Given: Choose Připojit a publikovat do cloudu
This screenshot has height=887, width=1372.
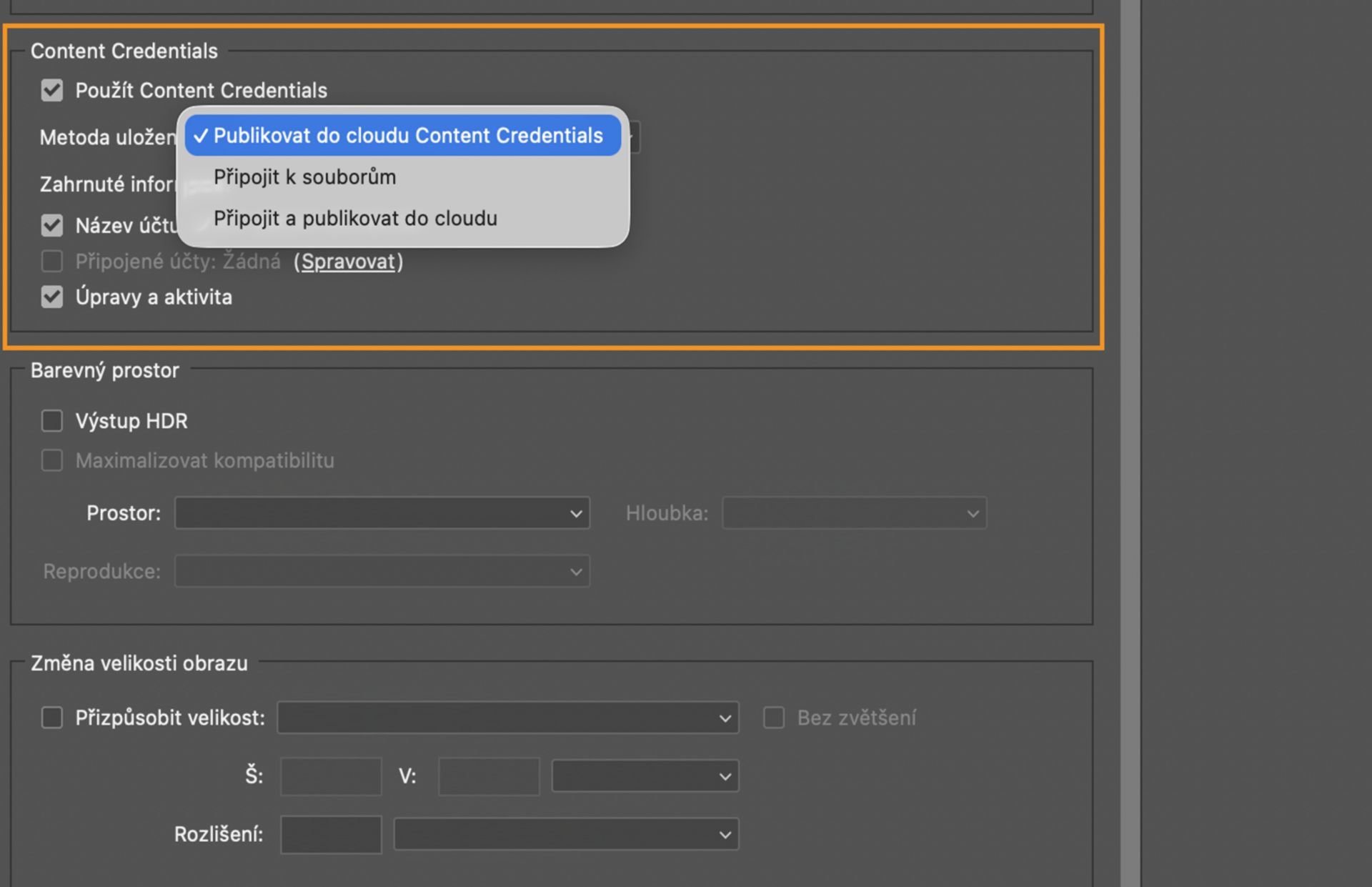Looking at the screenshot, I should (402, 219).
